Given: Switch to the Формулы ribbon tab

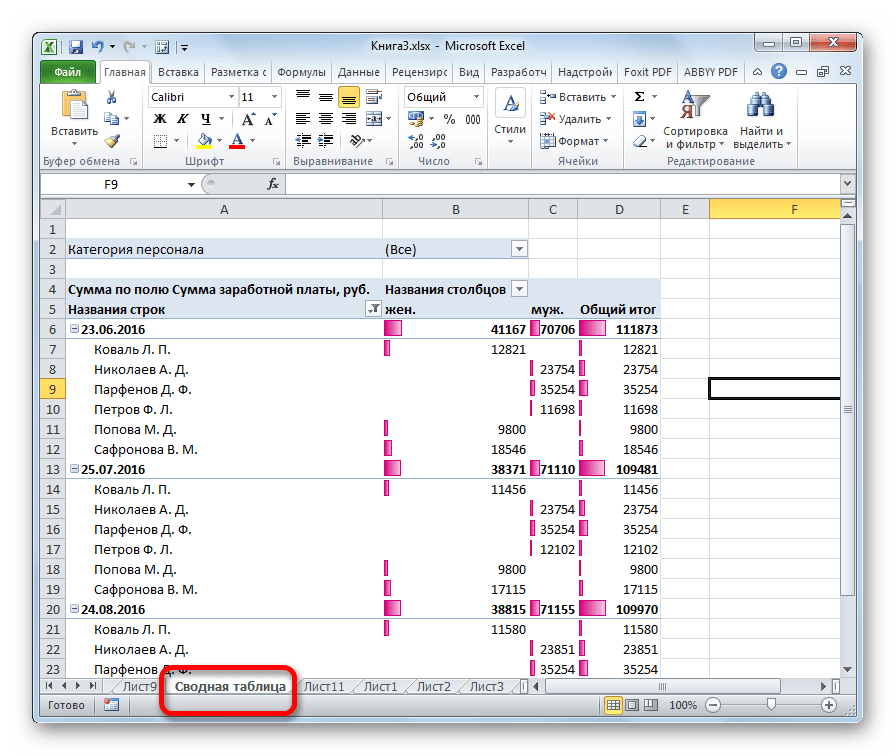Looking at the screenshot, I should (301, 72).
